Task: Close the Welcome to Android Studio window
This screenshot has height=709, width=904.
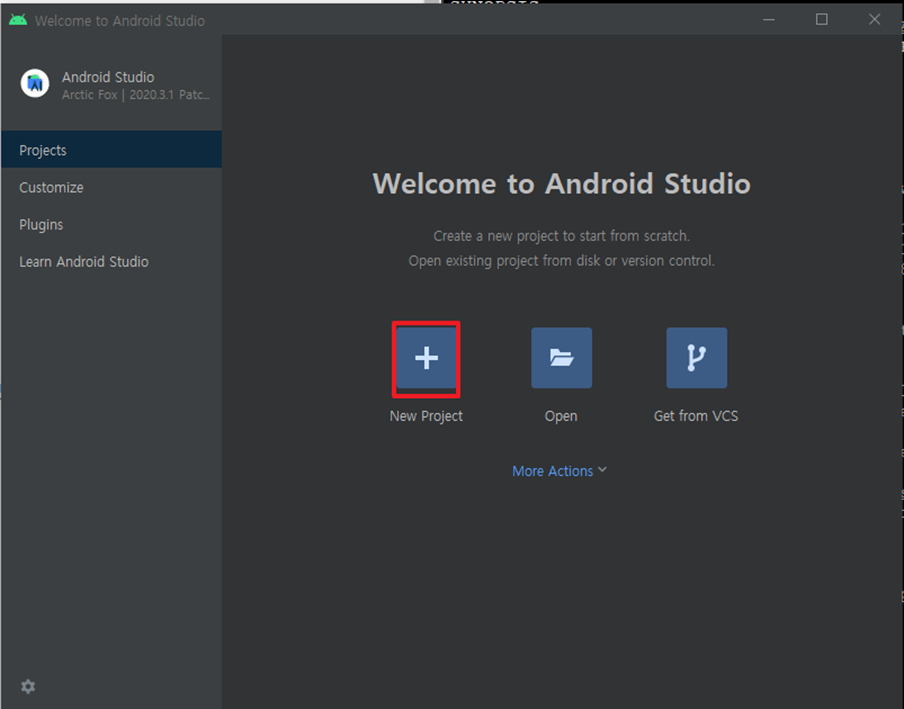Action: pos(875,20)
